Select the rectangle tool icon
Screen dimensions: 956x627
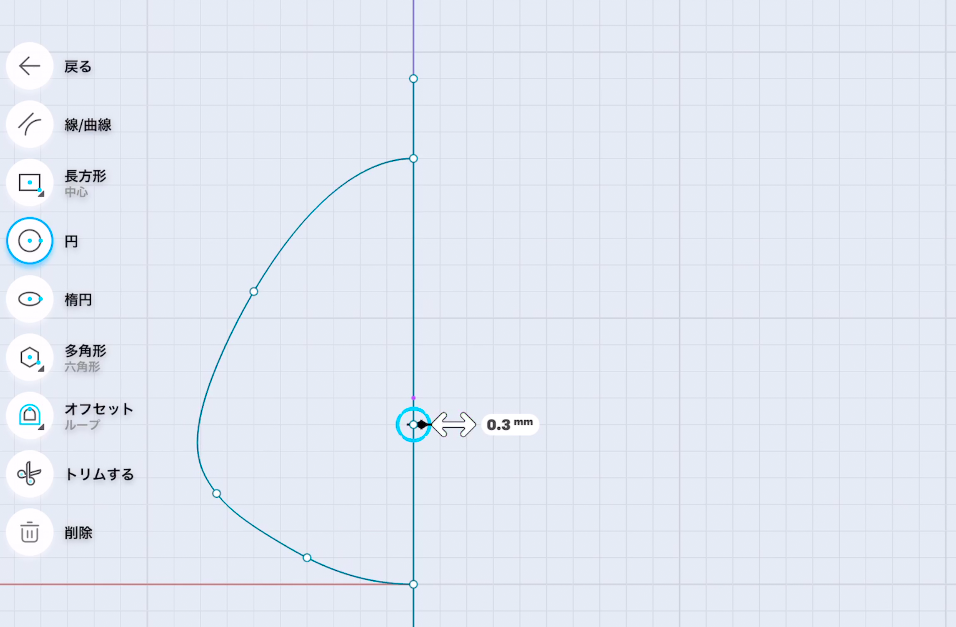point(29,183)
